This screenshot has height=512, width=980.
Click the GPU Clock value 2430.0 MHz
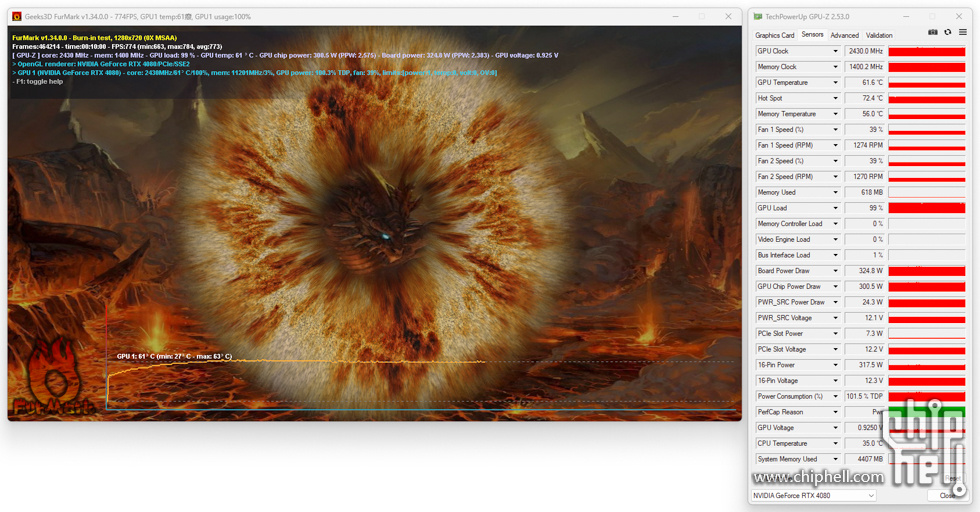coord(864,51)
